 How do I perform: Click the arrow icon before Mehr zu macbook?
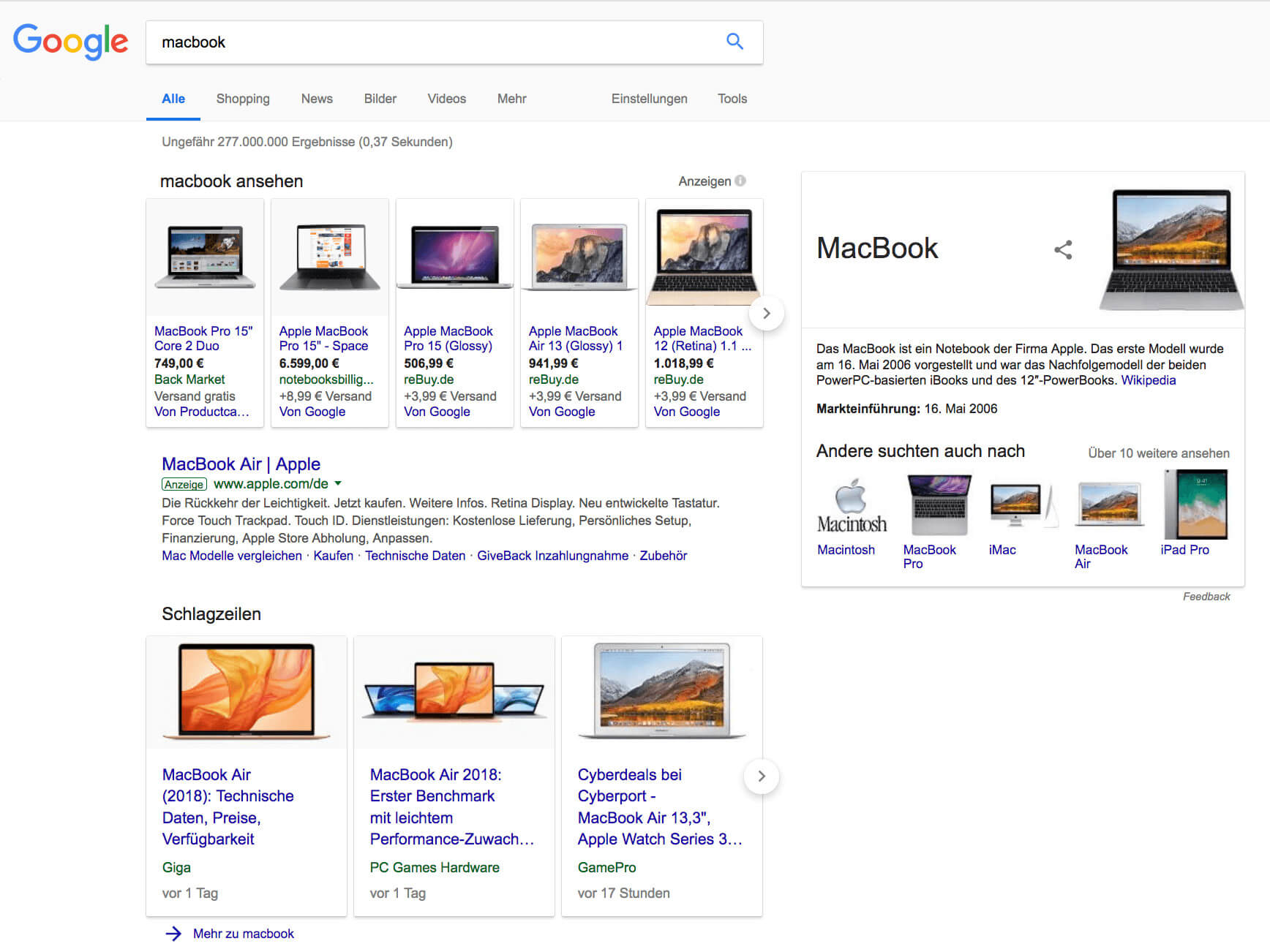point(173,934)
